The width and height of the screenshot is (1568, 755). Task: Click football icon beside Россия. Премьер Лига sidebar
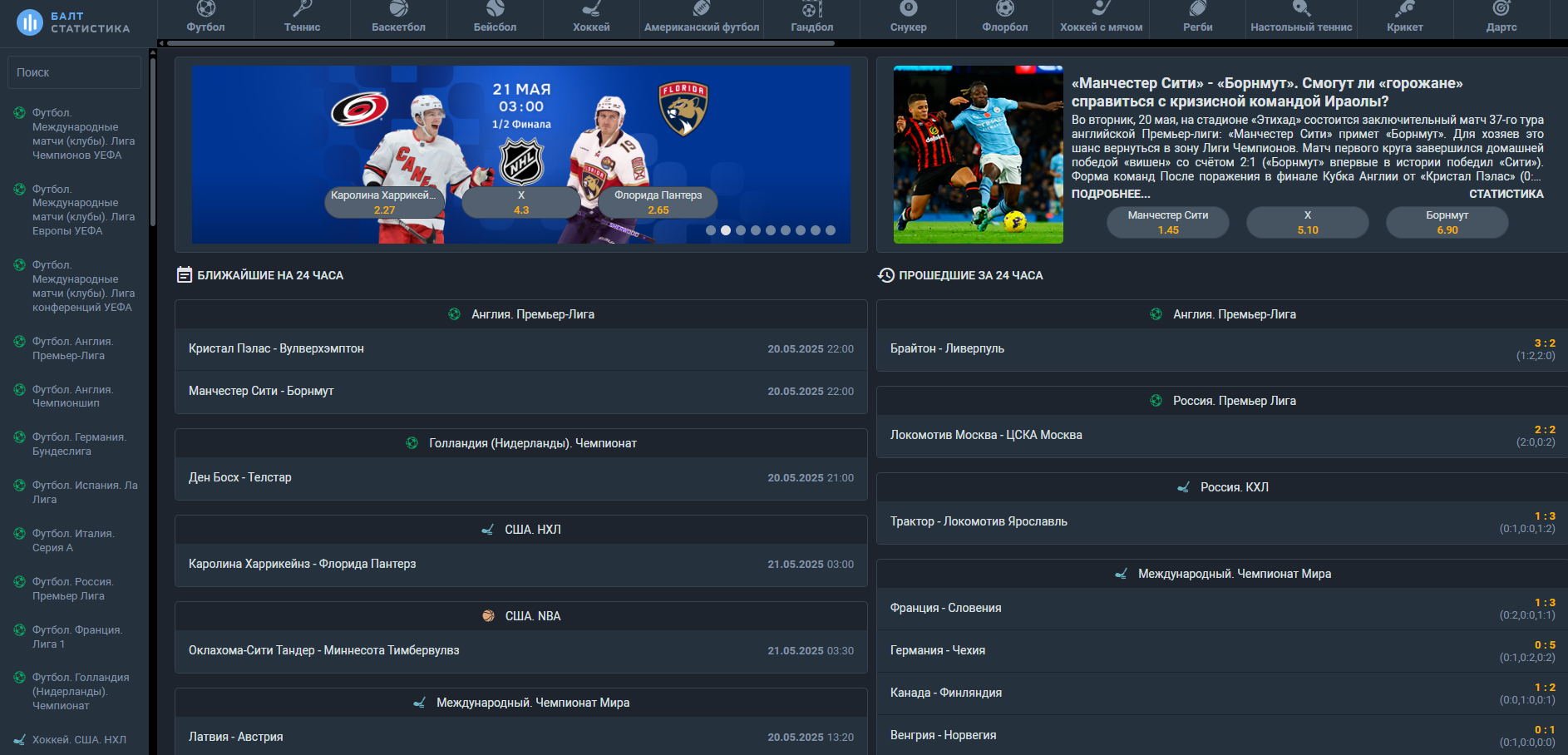point(19,581)
